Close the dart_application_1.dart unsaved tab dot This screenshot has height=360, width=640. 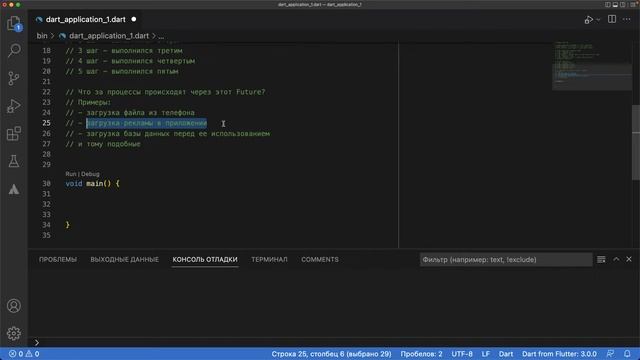coord(134,19)
